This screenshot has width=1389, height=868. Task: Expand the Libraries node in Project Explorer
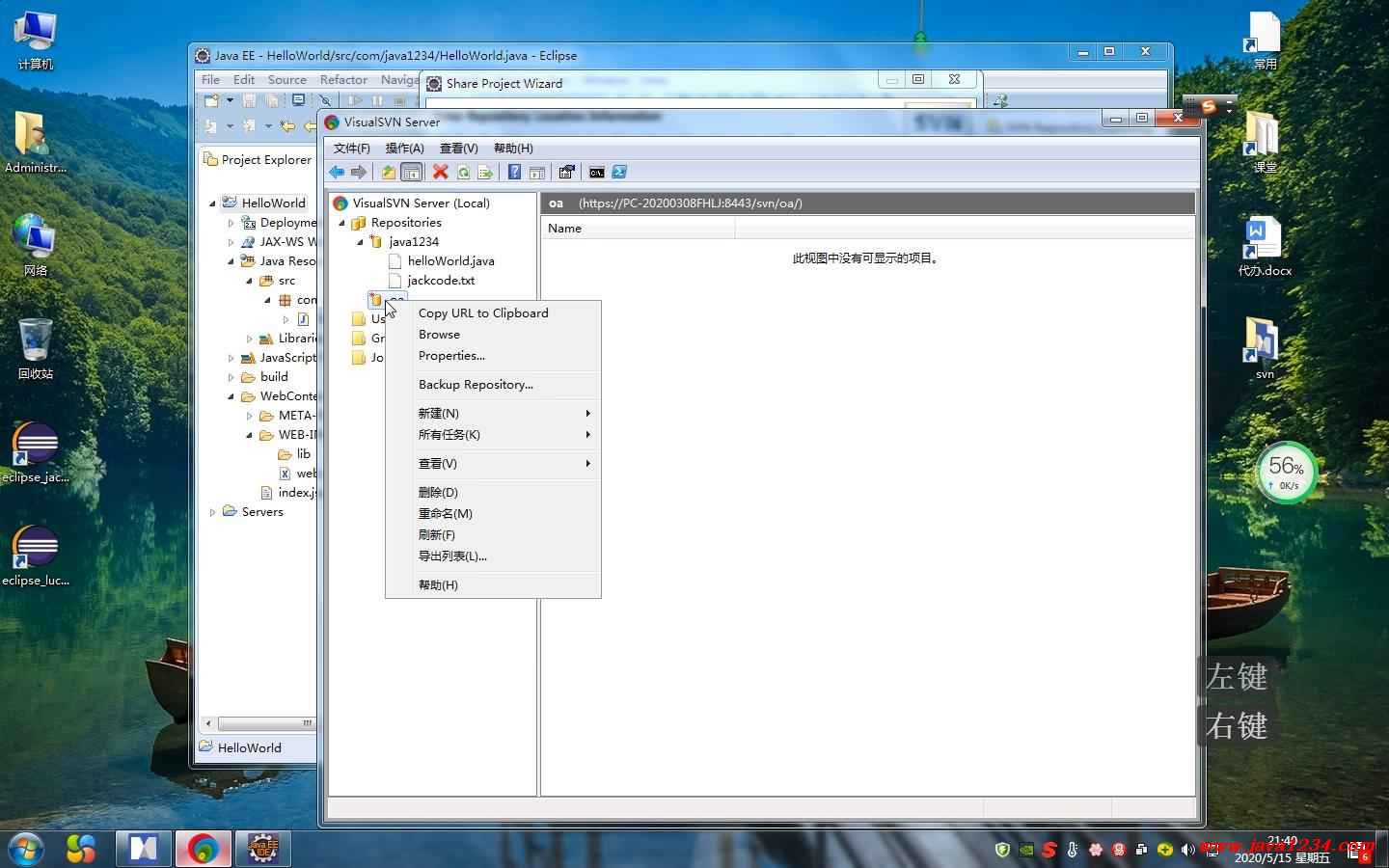249,339
